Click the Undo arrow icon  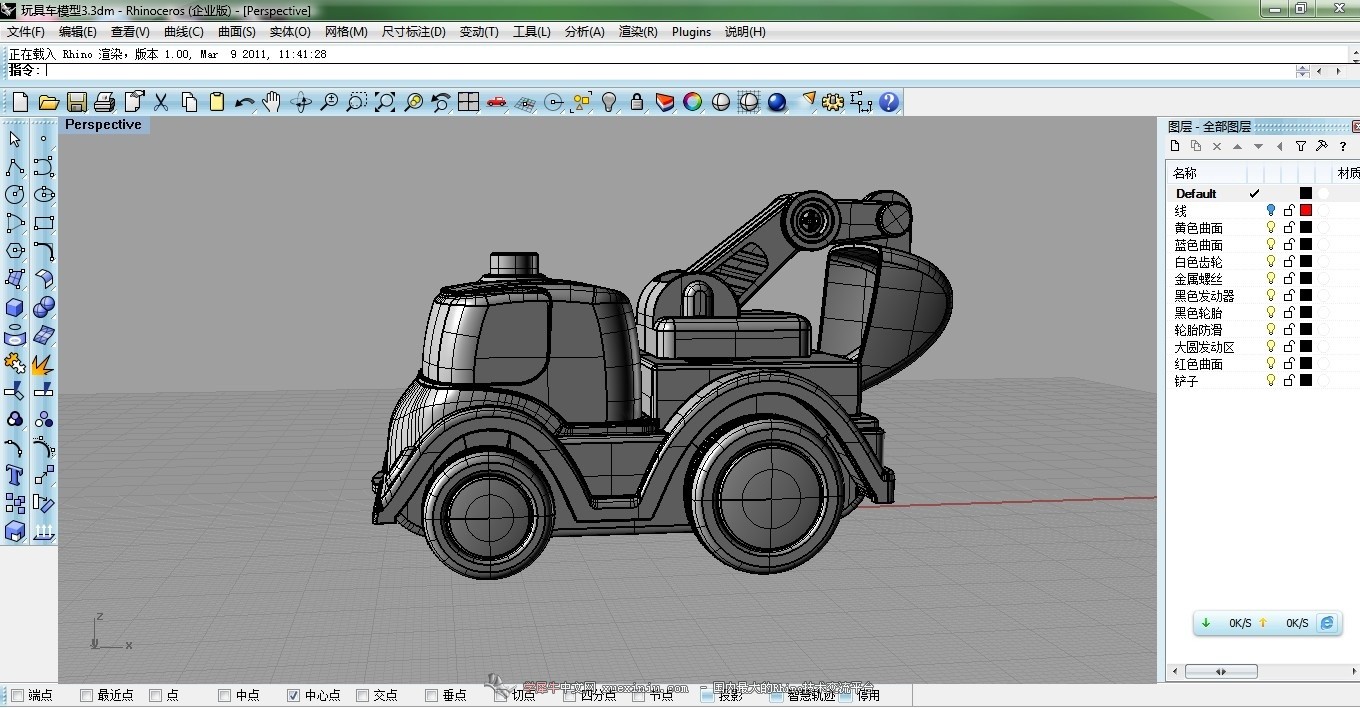coord(245,102)
